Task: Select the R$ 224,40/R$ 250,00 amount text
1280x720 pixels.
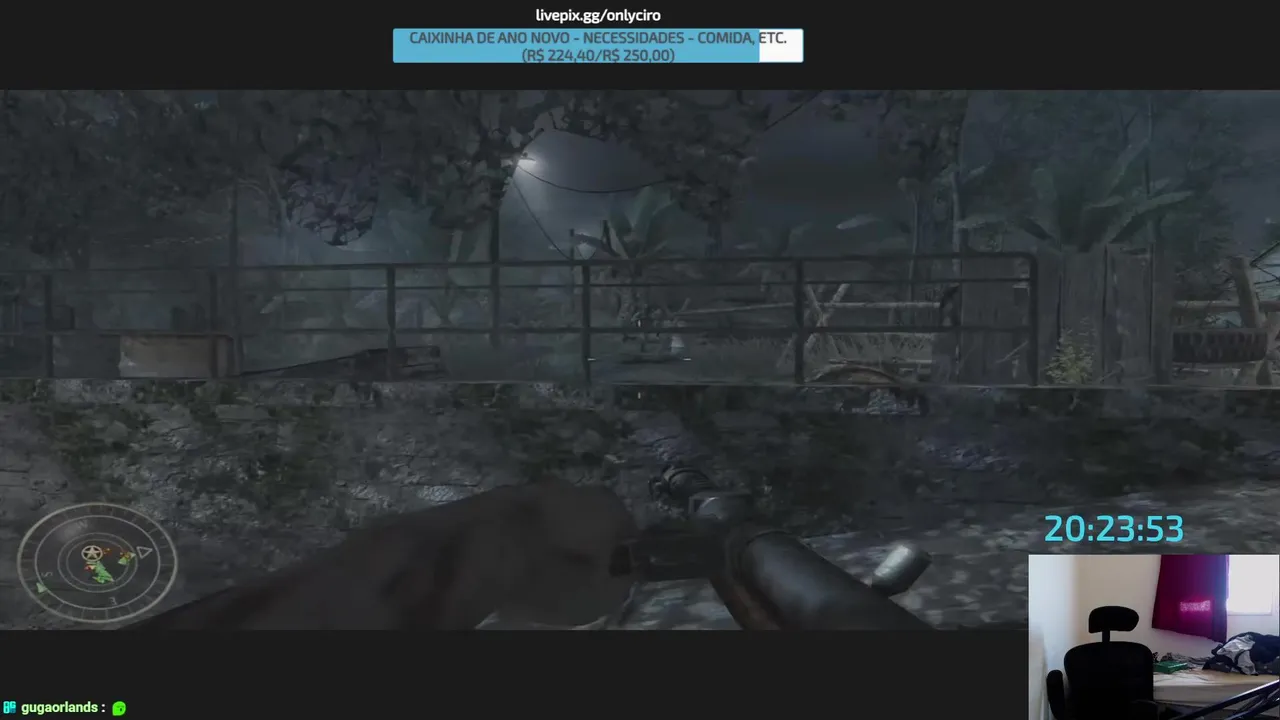Action: [598, 55]
